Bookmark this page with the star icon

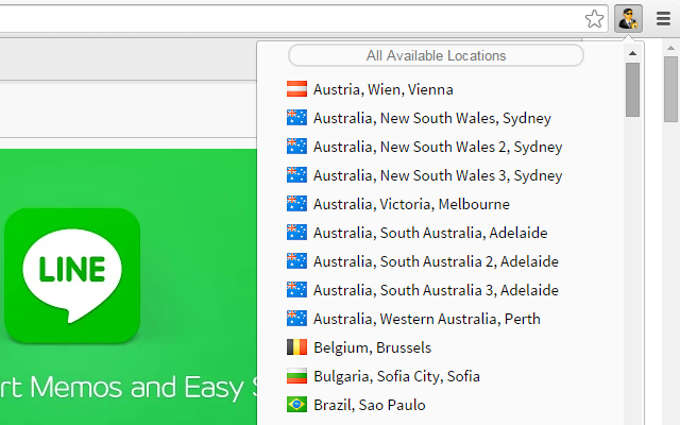click(594, 19)
